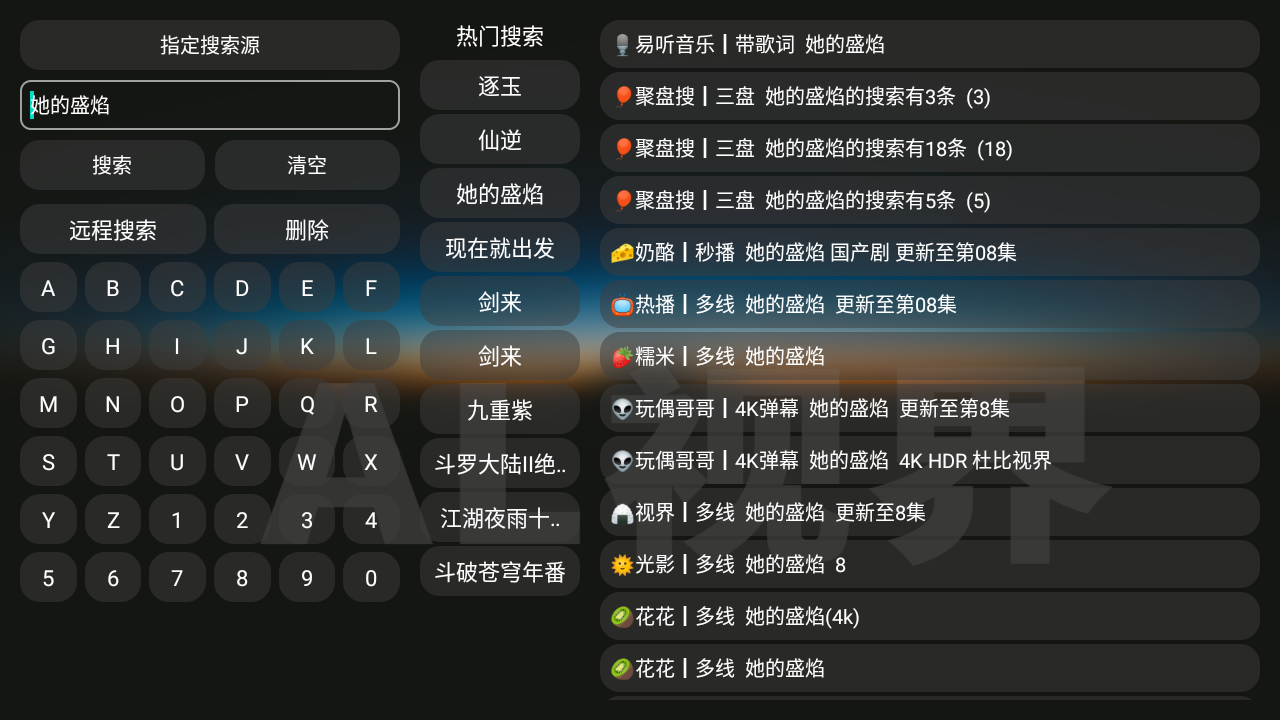Click the 🌞 sun icon on the 光影 result
1280x720 pixels.
[x=623, y=565]
